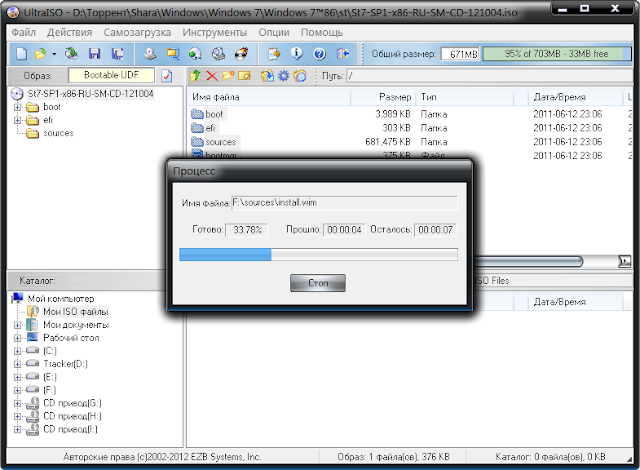Select St7-SP1-x86-RU-SM-CD-121004 root node
This screenshot has width=640, height=470.
pyautogui.click(x=90, y=94)
